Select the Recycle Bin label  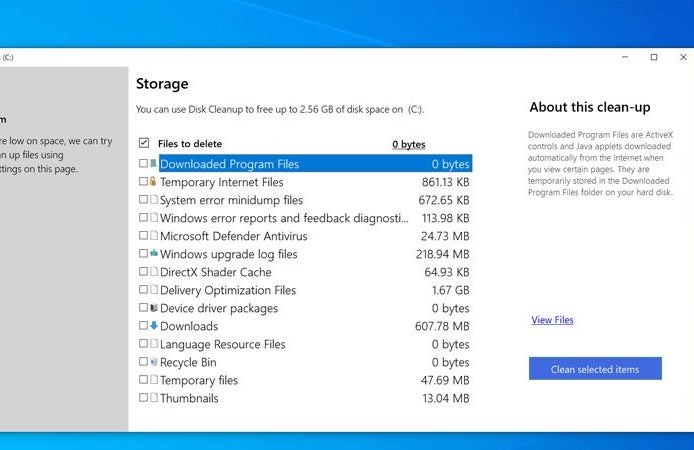tap(188, 362)
